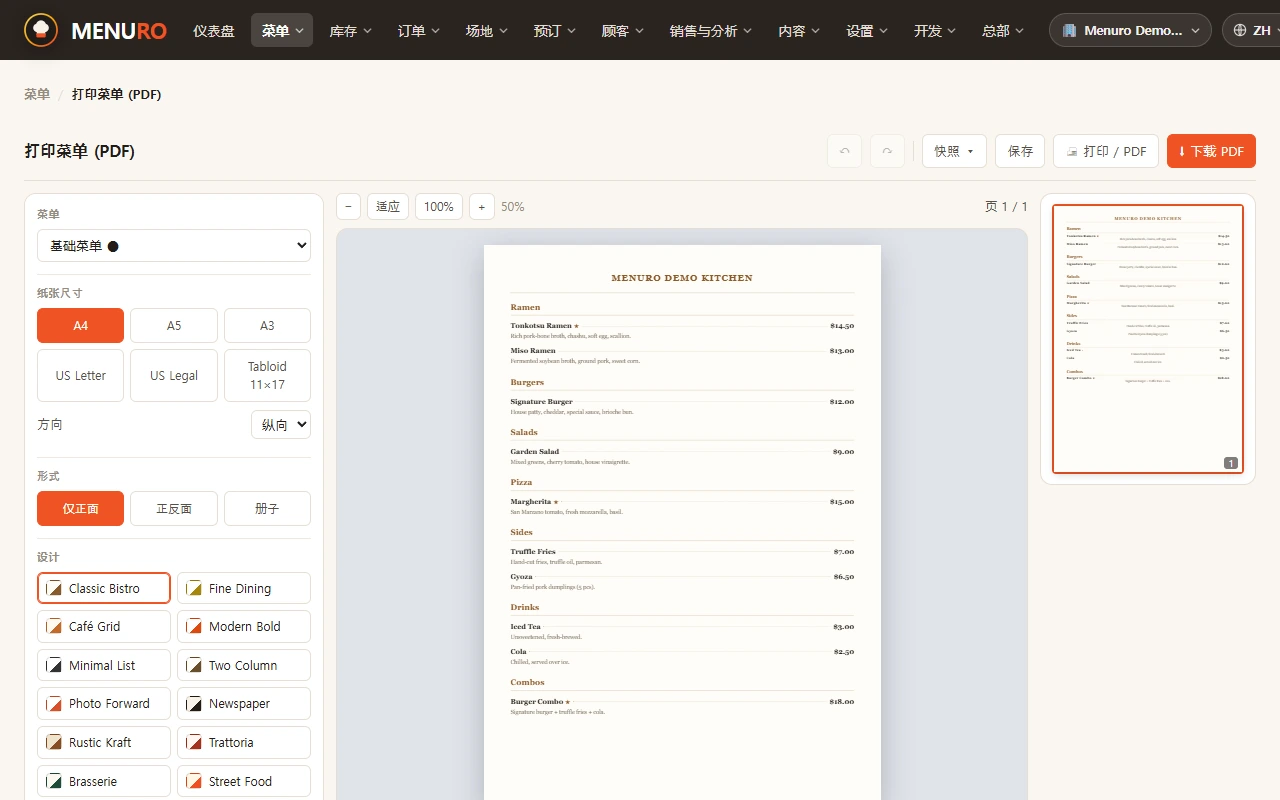Open the 库存 navigation menu
1280x800 pixels.
click(350, 31)
